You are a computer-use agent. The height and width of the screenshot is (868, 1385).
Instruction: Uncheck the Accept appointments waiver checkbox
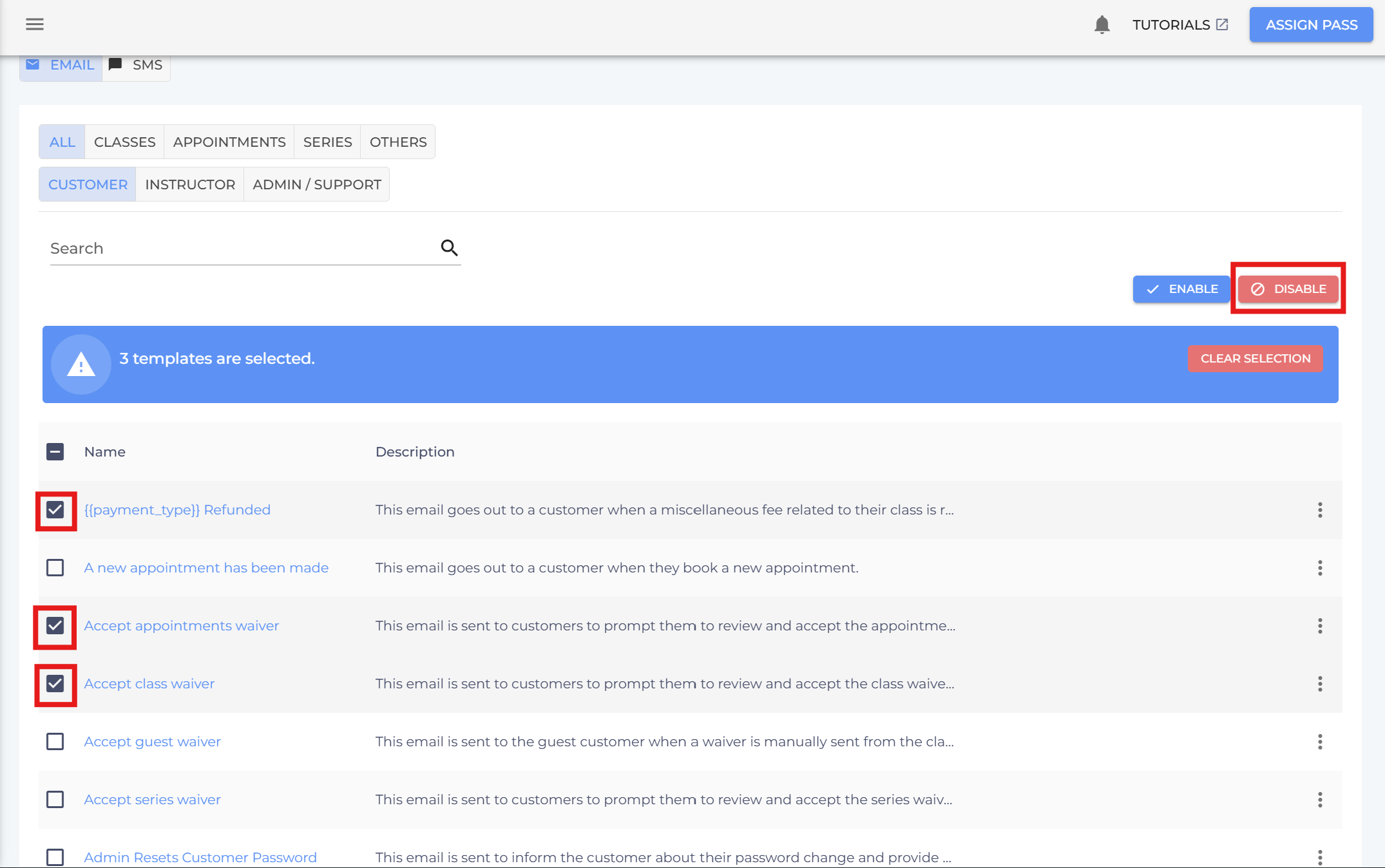click(55, 626)
